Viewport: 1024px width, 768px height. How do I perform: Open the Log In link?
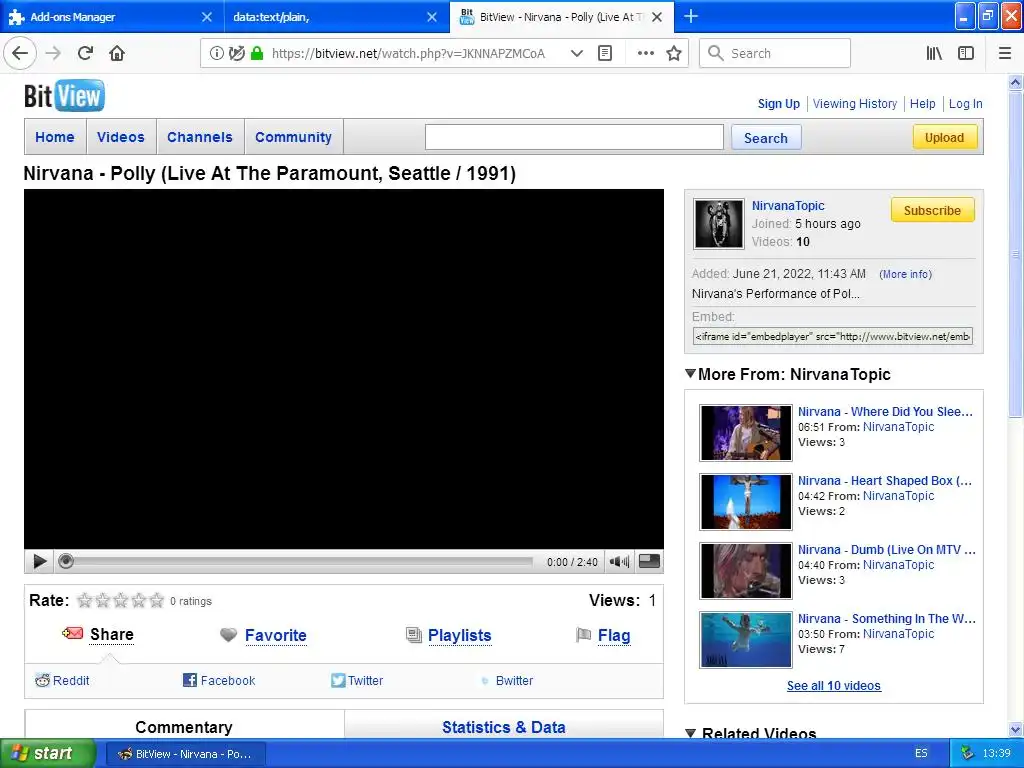965,103
